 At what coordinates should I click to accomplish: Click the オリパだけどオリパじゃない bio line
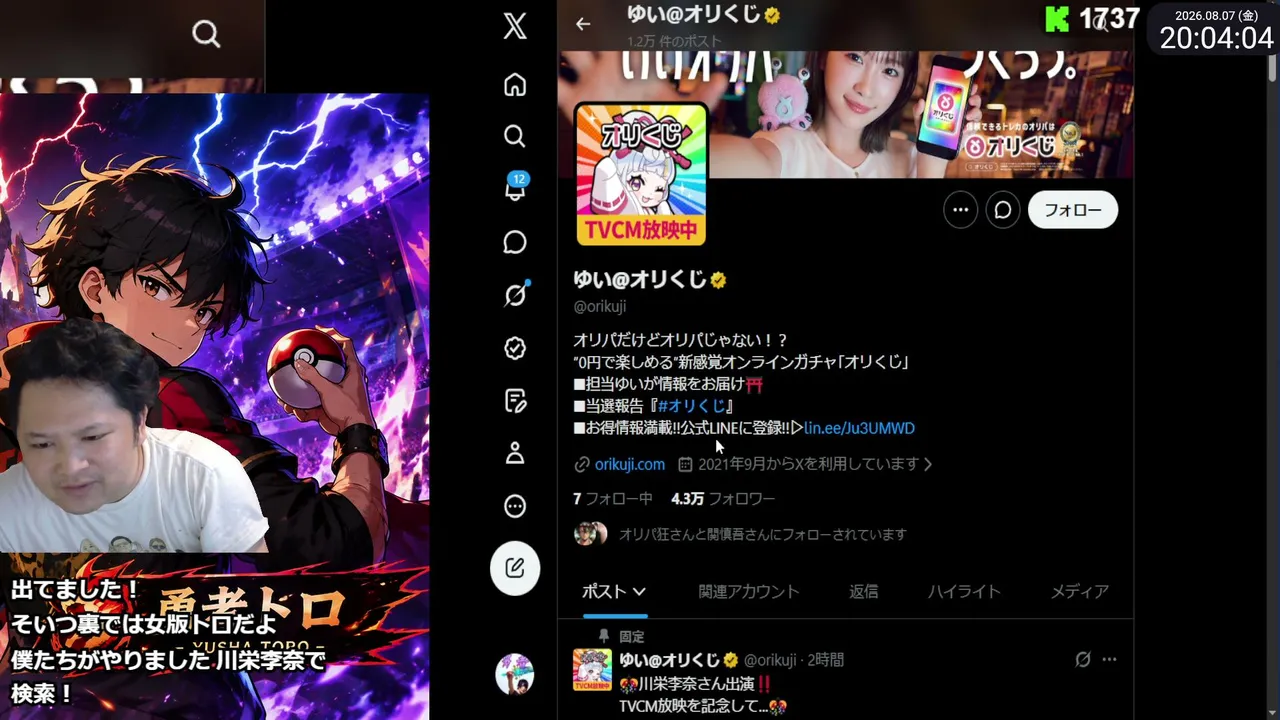(x=681, y=340)
